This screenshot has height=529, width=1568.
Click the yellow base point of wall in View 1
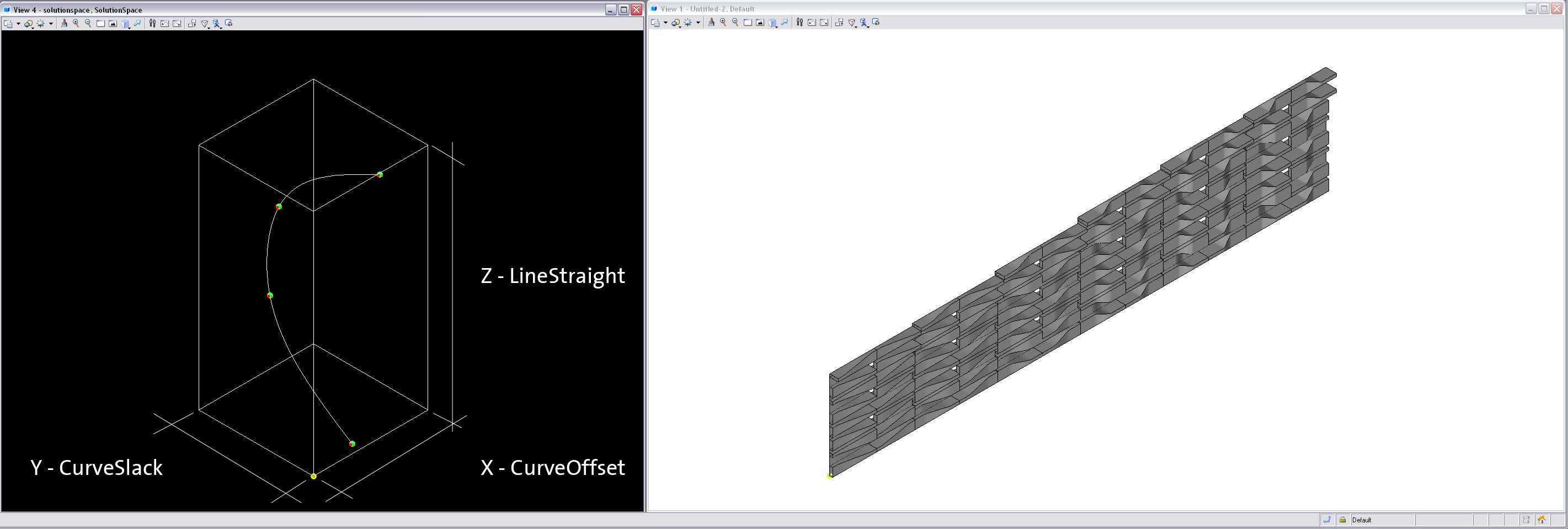click(x=830, y=475)
